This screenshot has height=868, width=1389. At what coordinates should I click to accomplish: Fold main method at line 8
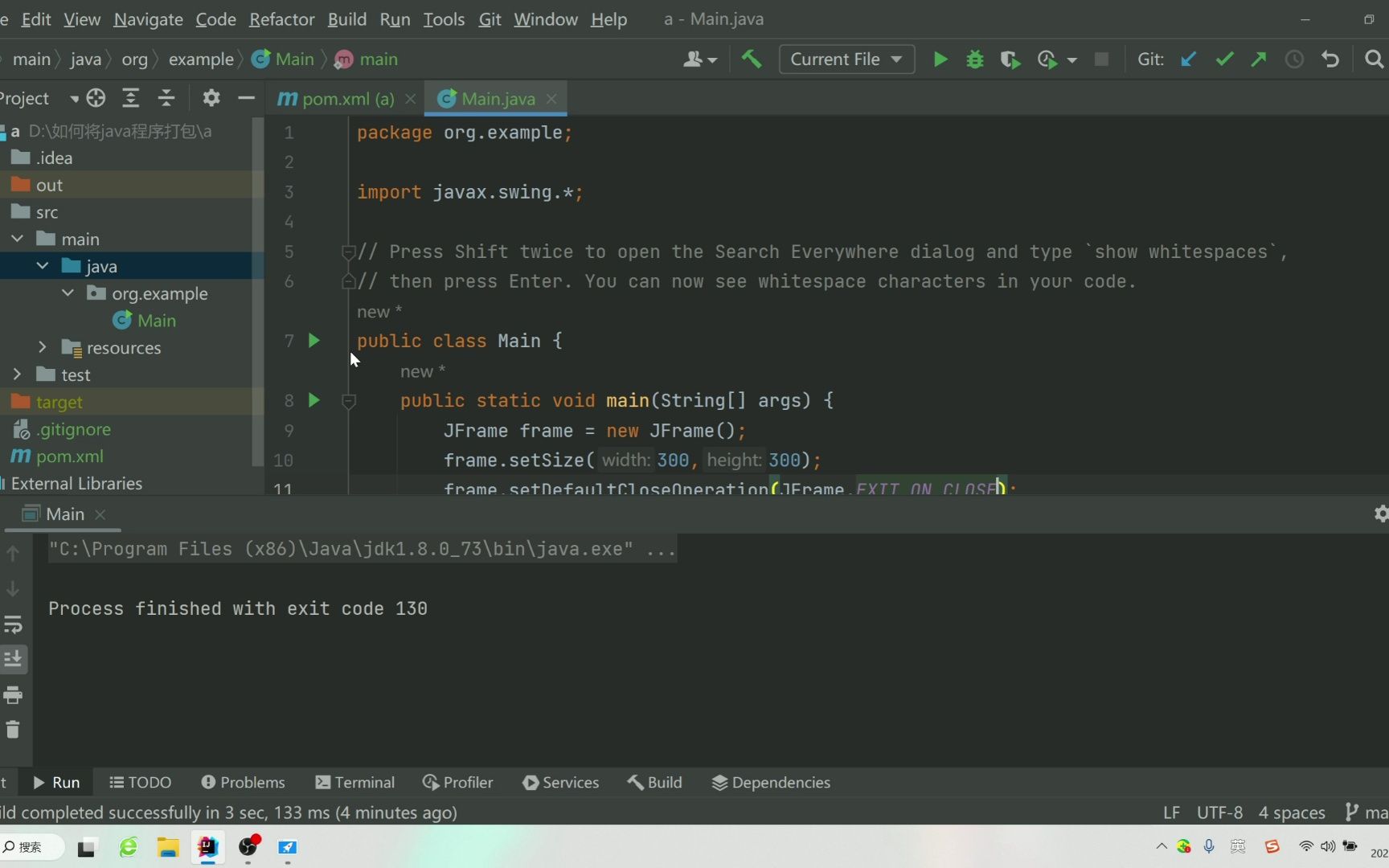pos(349,400)
